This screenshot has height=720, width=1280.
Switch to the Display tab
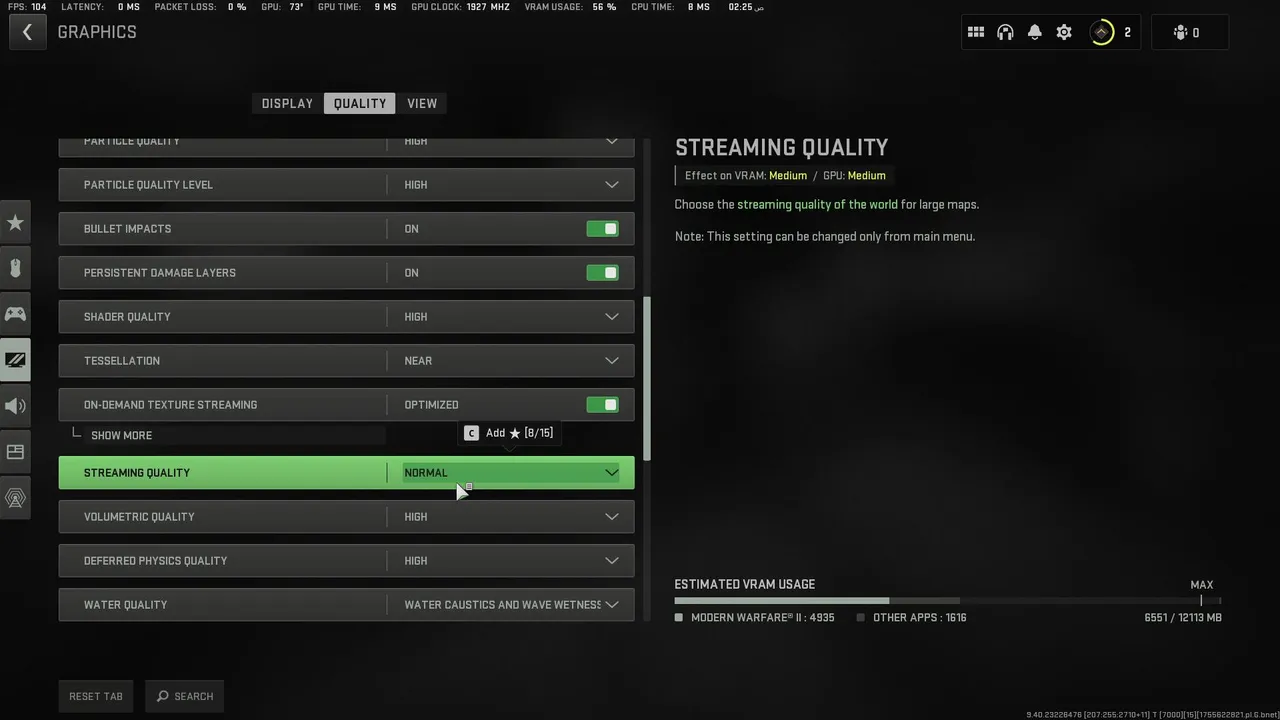click(x=287, y=103)
